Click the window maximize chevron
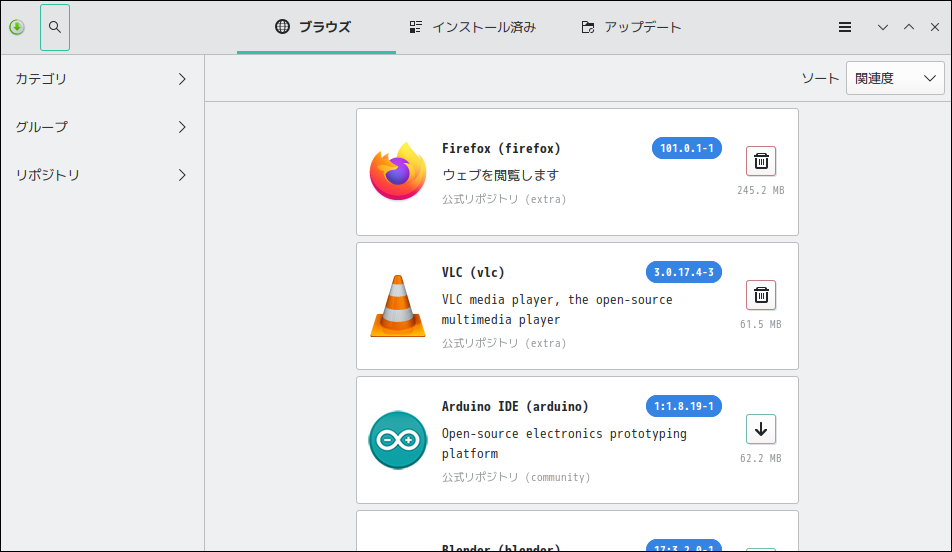 point(909,27)
